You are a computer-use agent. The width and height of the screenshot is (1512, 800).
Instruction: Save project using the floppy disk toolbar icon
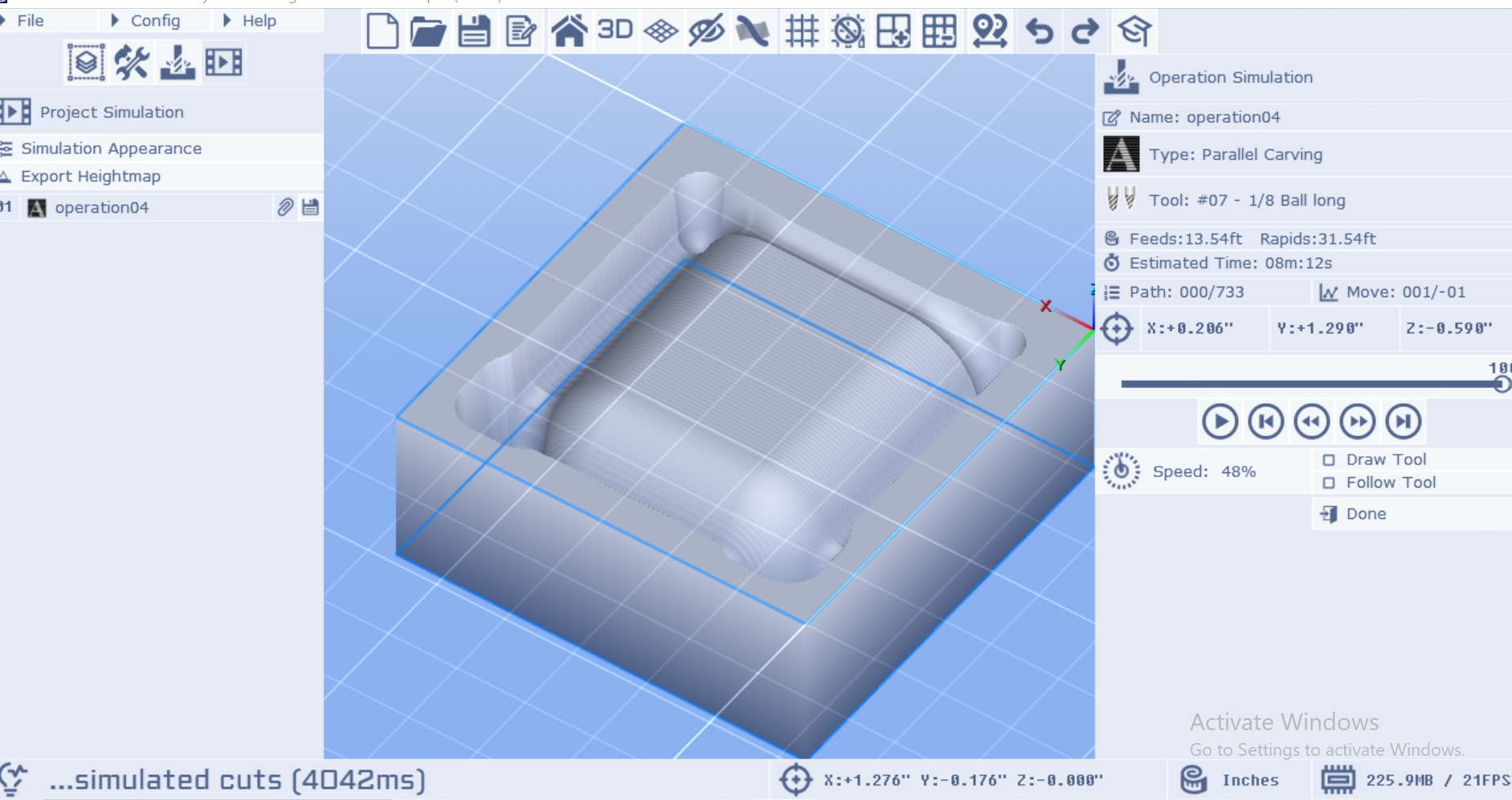474,31
